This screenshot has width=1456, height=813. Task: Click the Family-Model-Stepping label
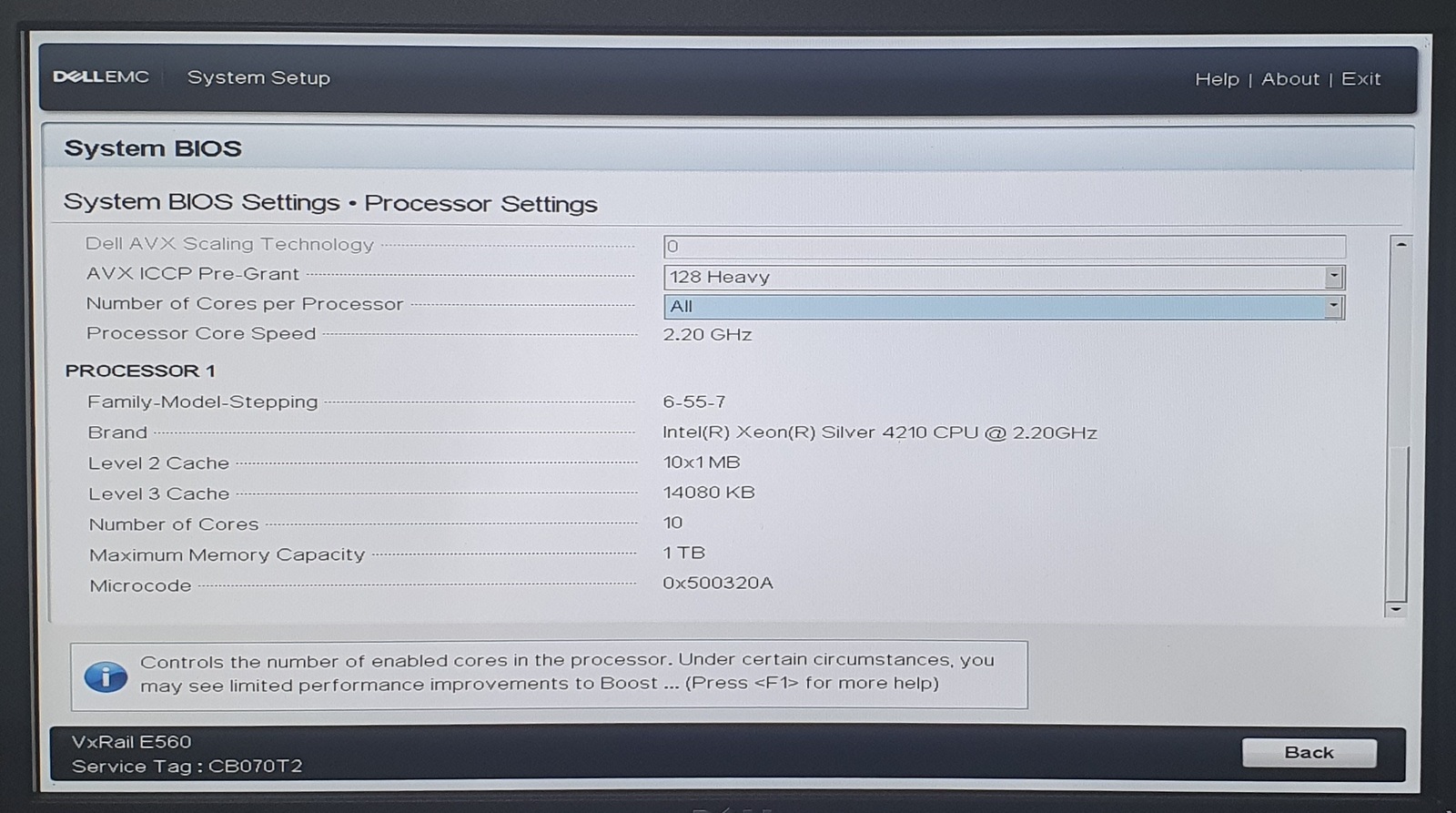coord(203,401)
